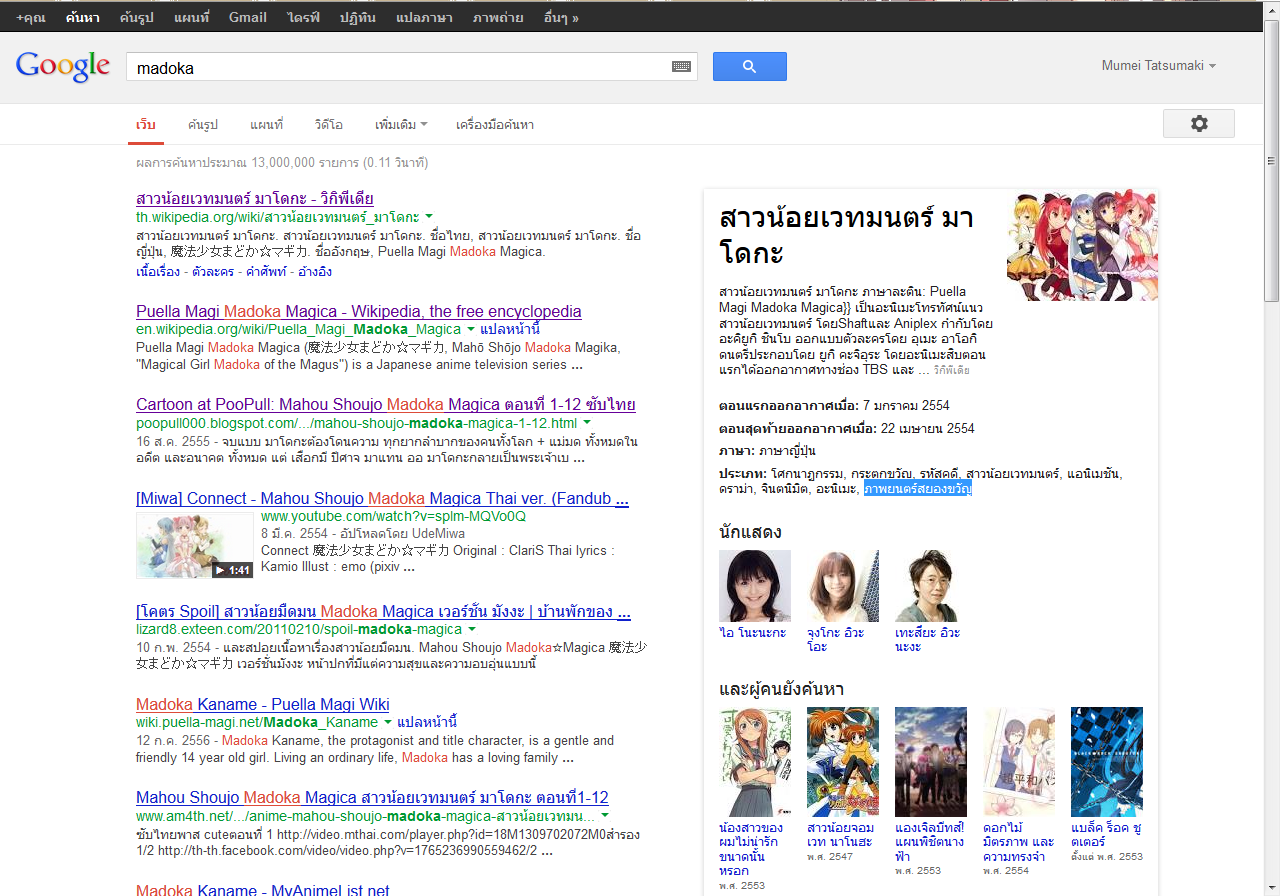Select the ไอ โนะนะกะ actor photo
The width and height of the screenshot is (1280, 896).
click(755, 586)
